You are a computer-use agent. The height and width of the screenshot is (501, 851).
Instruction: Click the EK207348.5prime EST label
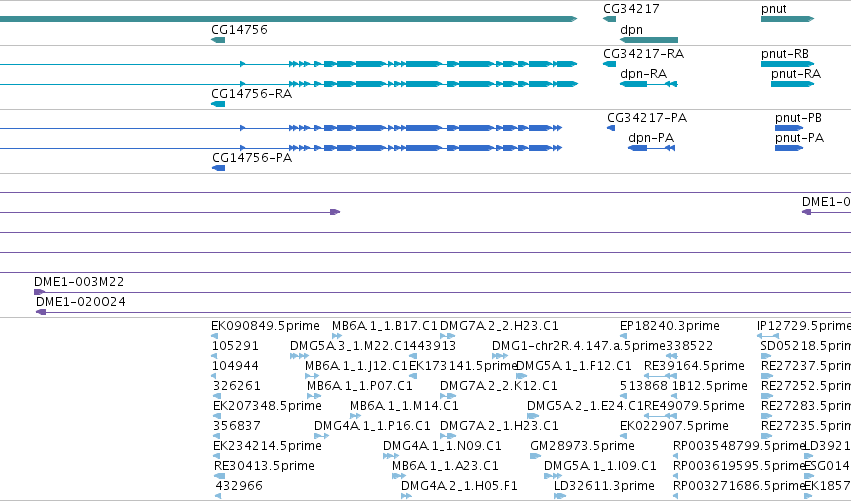click(x=267, y=406)
